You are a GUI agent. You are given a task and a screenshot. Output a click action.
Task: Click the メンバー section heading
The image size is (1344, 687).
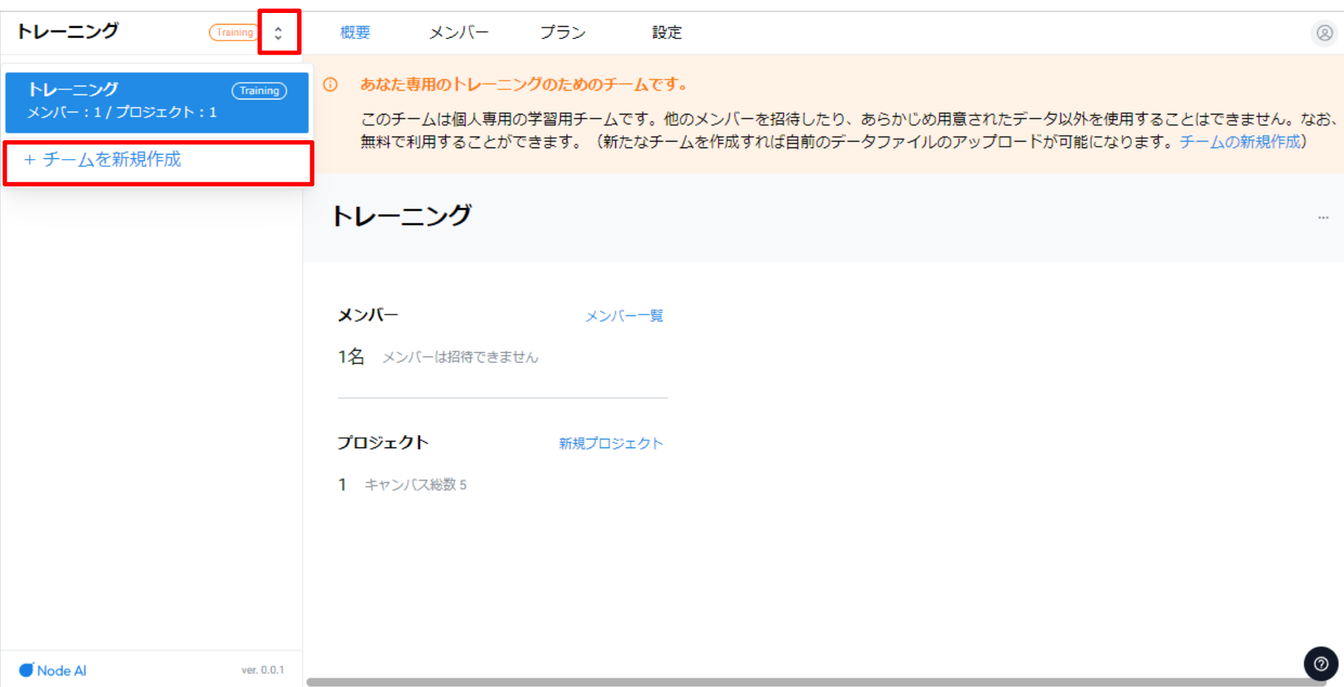coord(368,315)
